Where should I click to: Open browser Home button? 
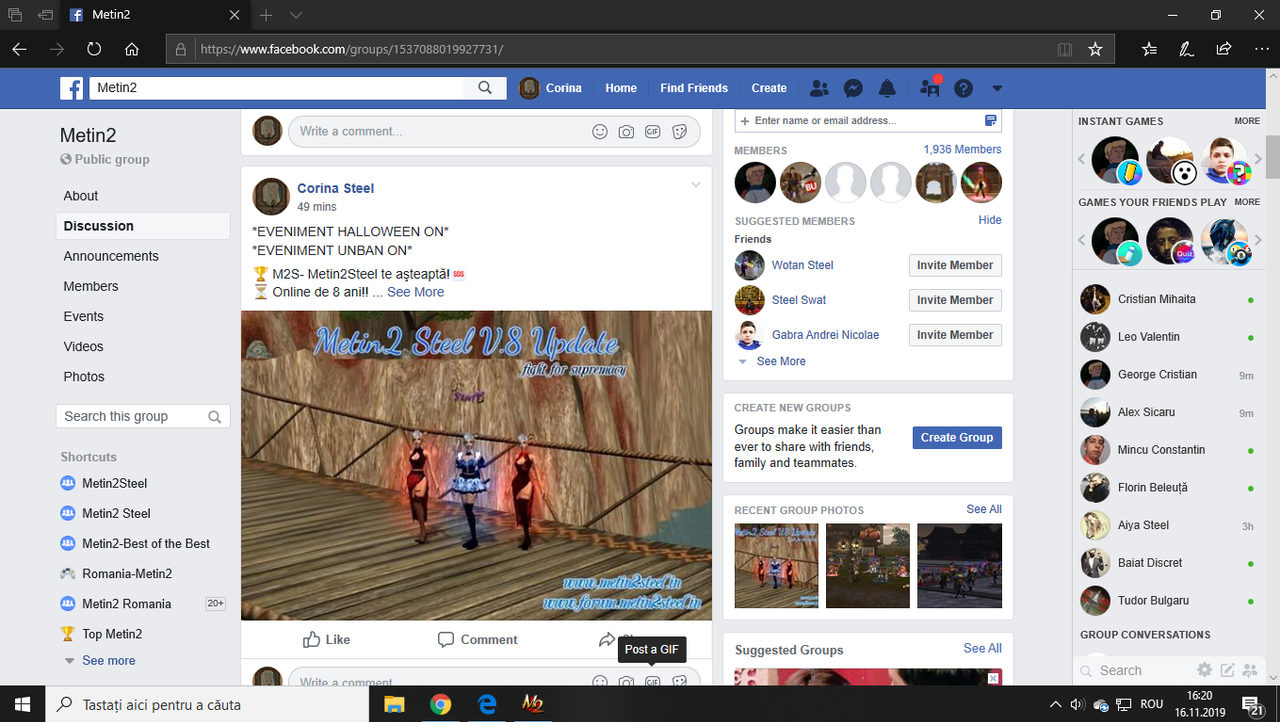[132, 49]
